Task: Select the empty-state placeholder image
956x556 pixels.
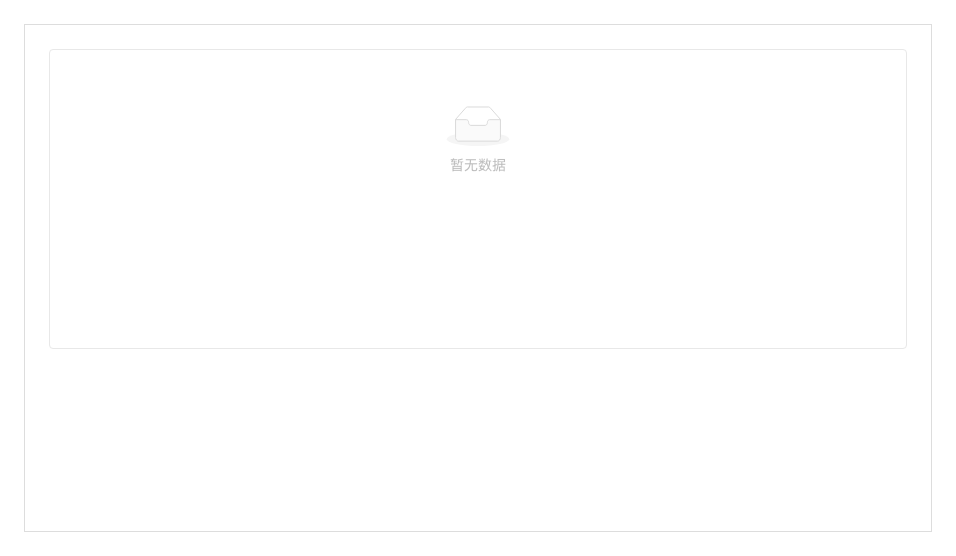Action: [478, 126]
